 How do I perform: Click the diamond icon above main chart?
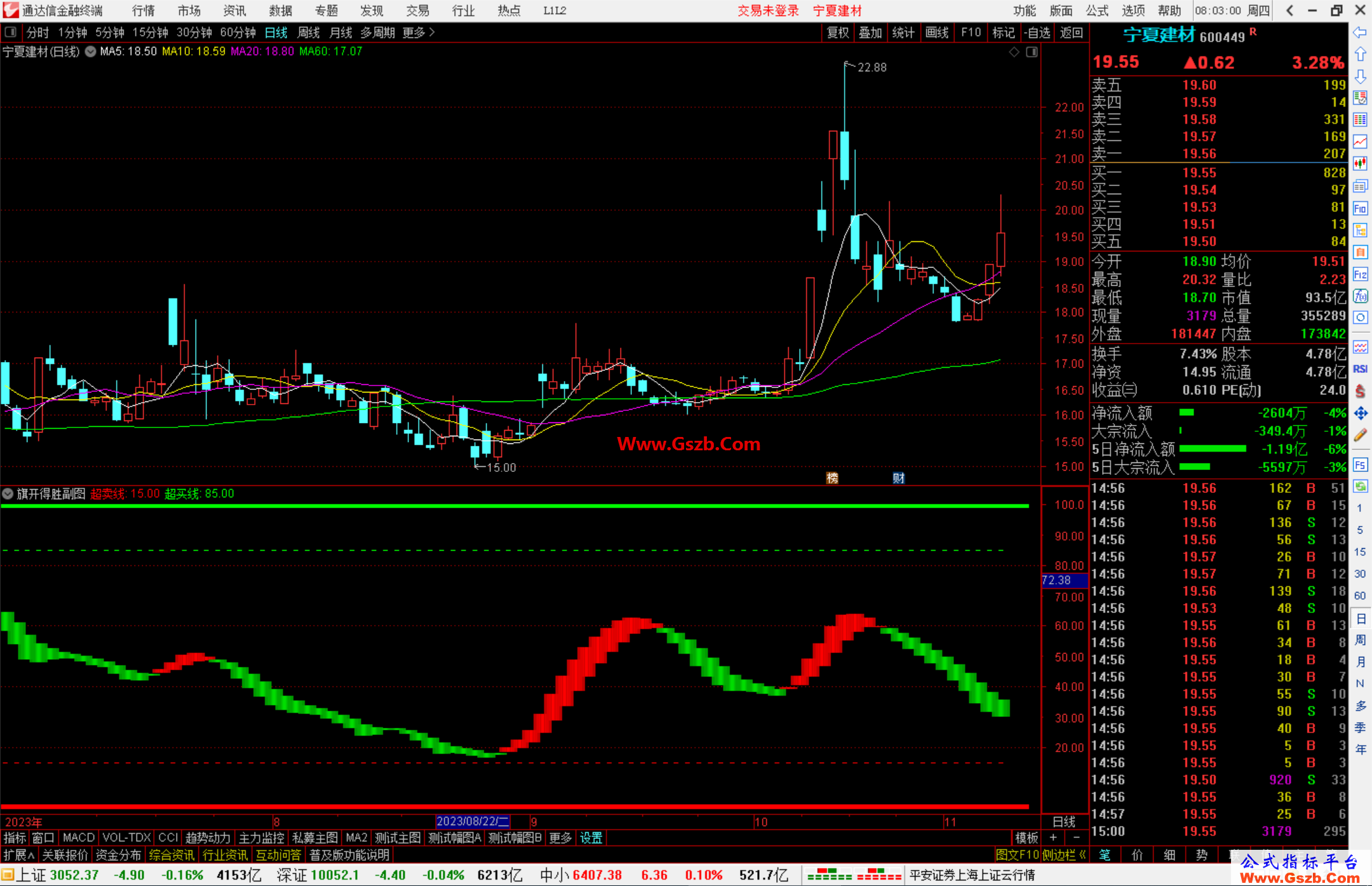coord(1014,52)
